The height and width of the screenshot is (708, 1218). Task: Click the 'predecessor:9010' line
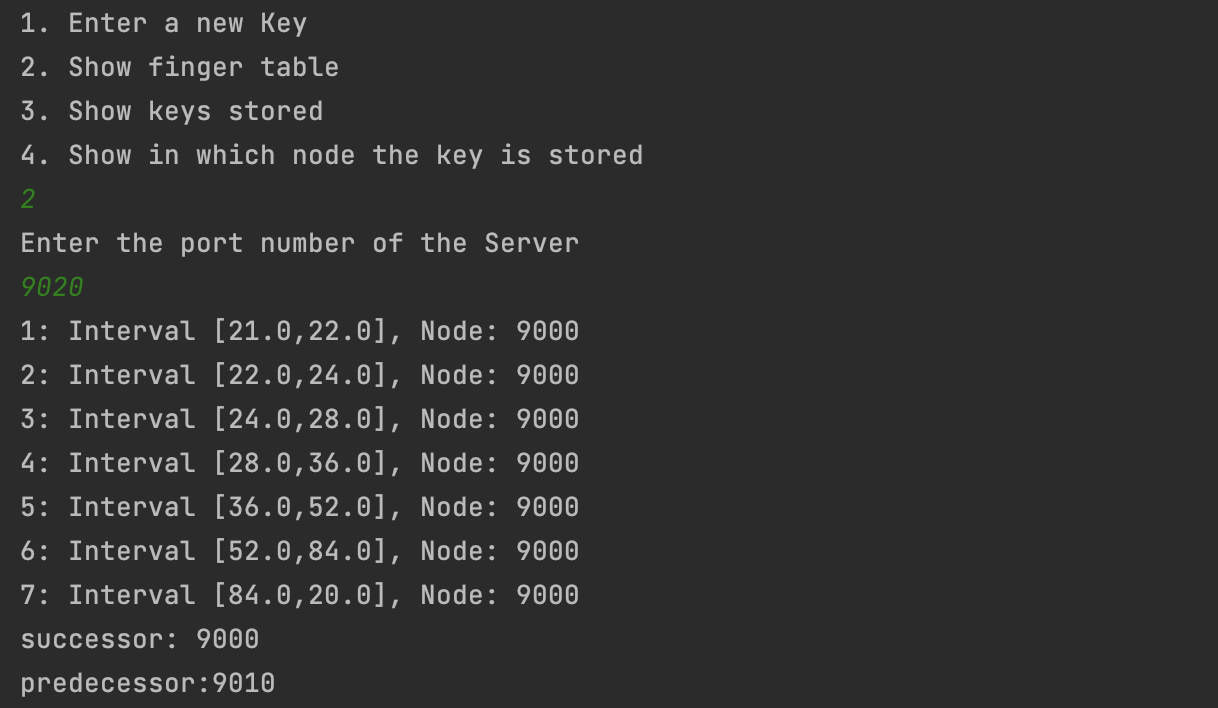click(x=147, y=683)
